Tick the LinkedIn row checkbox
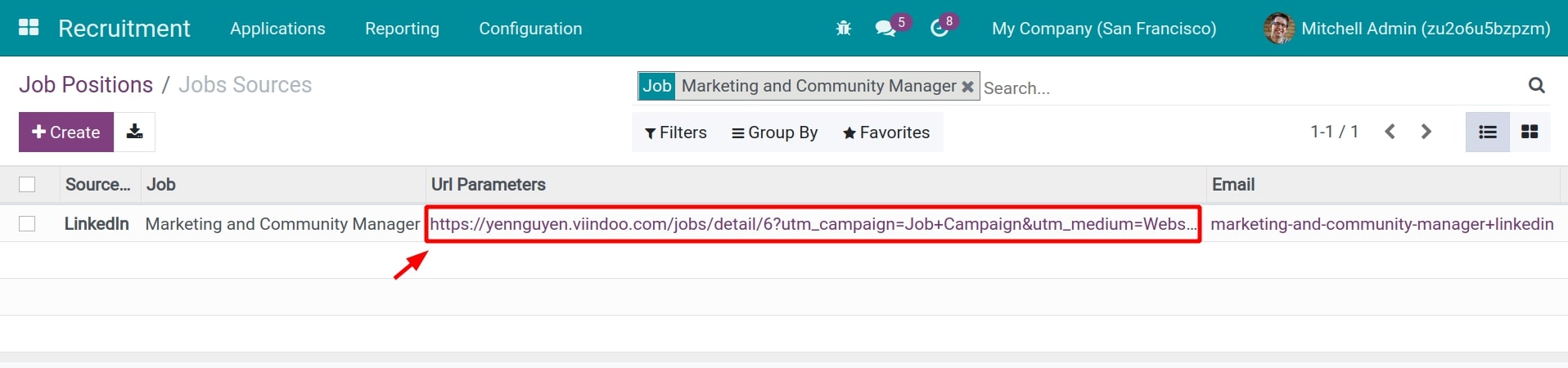This screenshot has height=368, width=1568. pyautogui.click(x=27, y=224)
